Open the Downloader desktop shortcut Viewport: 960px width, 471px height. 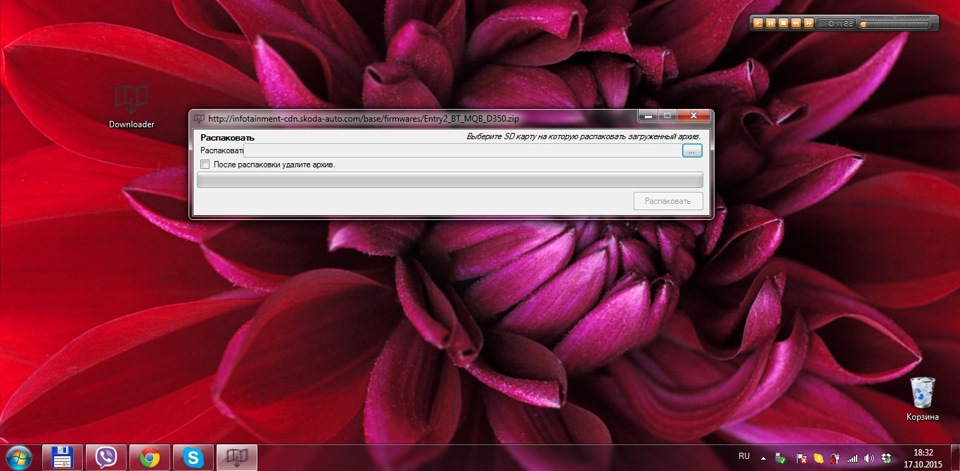(131, 107)
